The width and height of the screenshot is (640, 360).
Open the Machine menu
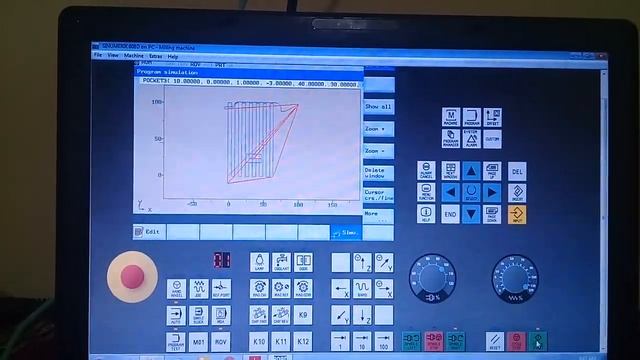pyautogui.click(x=133, y=56)
